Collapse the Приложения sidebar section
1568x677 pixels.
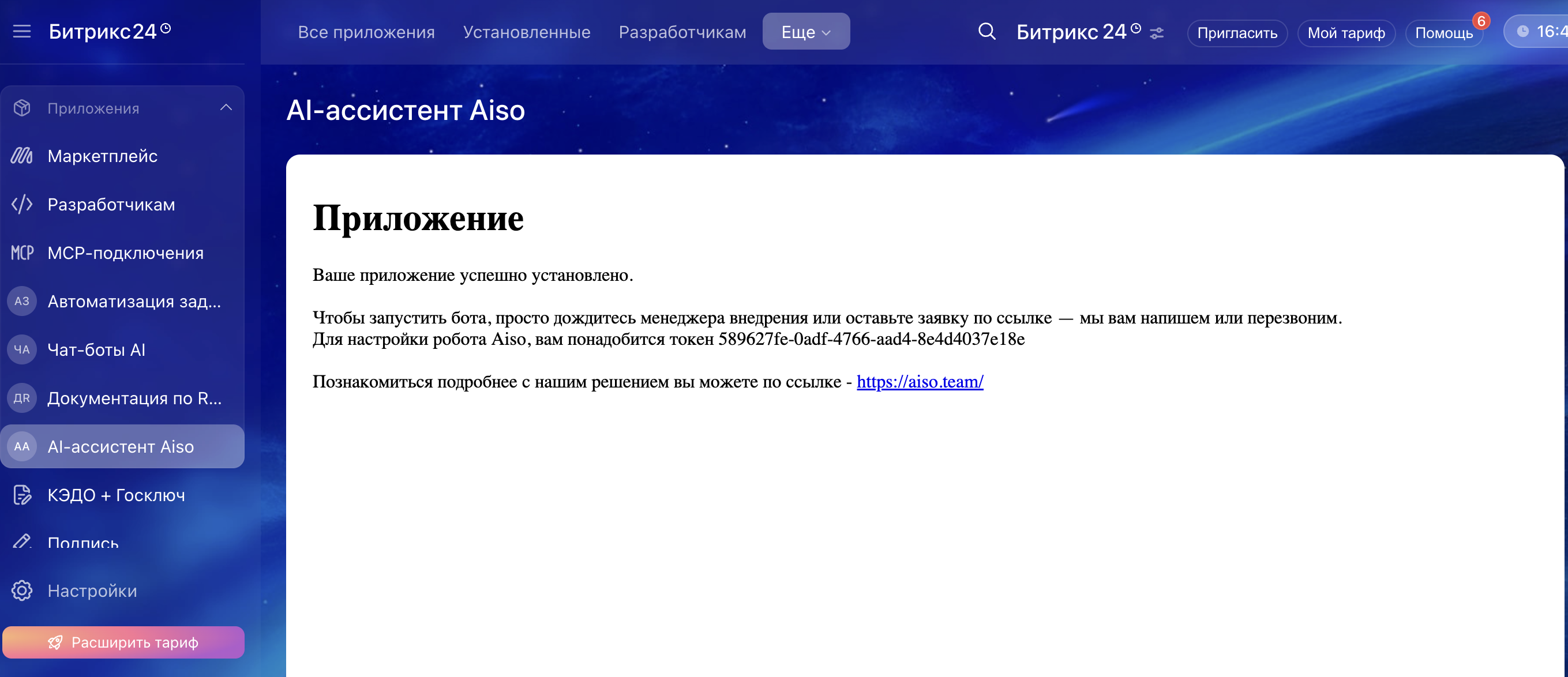click(226, 108)
